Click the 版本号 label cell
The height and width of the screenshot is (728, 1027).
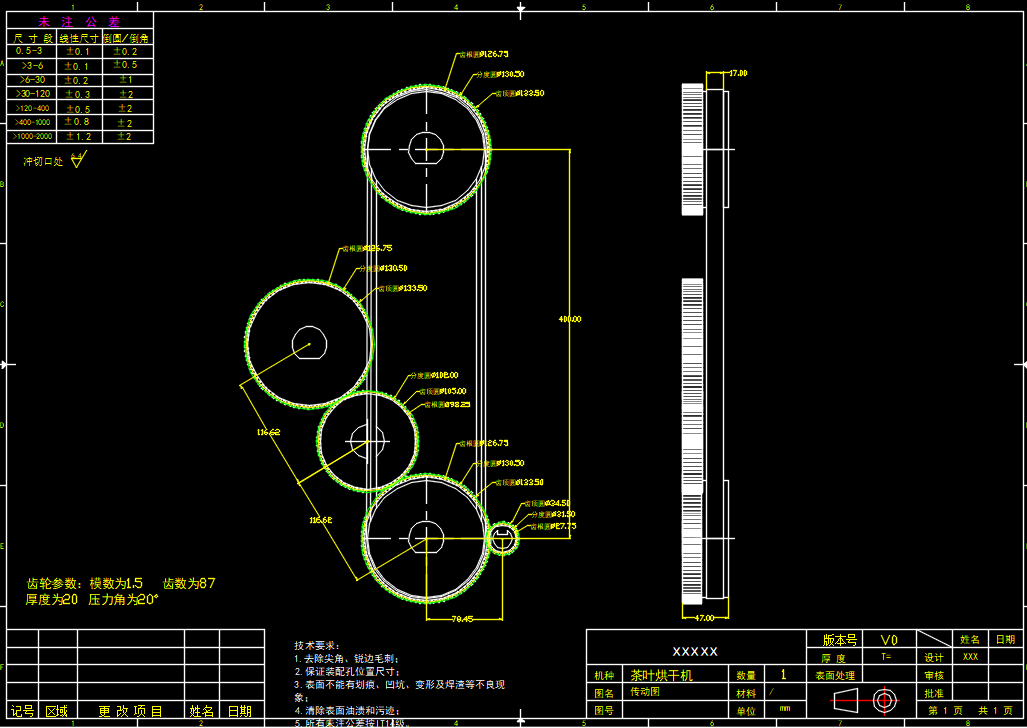(x=840, y=640)
